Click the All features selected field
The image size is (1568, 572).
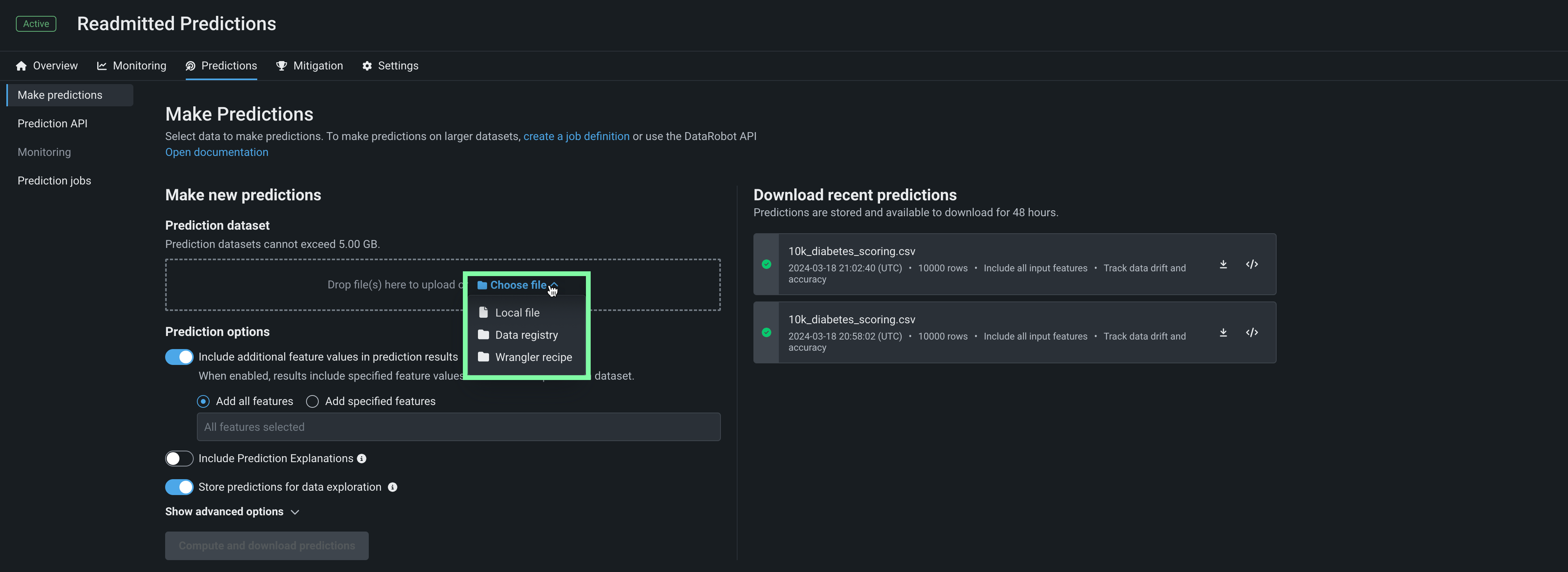tap(458, 427)
